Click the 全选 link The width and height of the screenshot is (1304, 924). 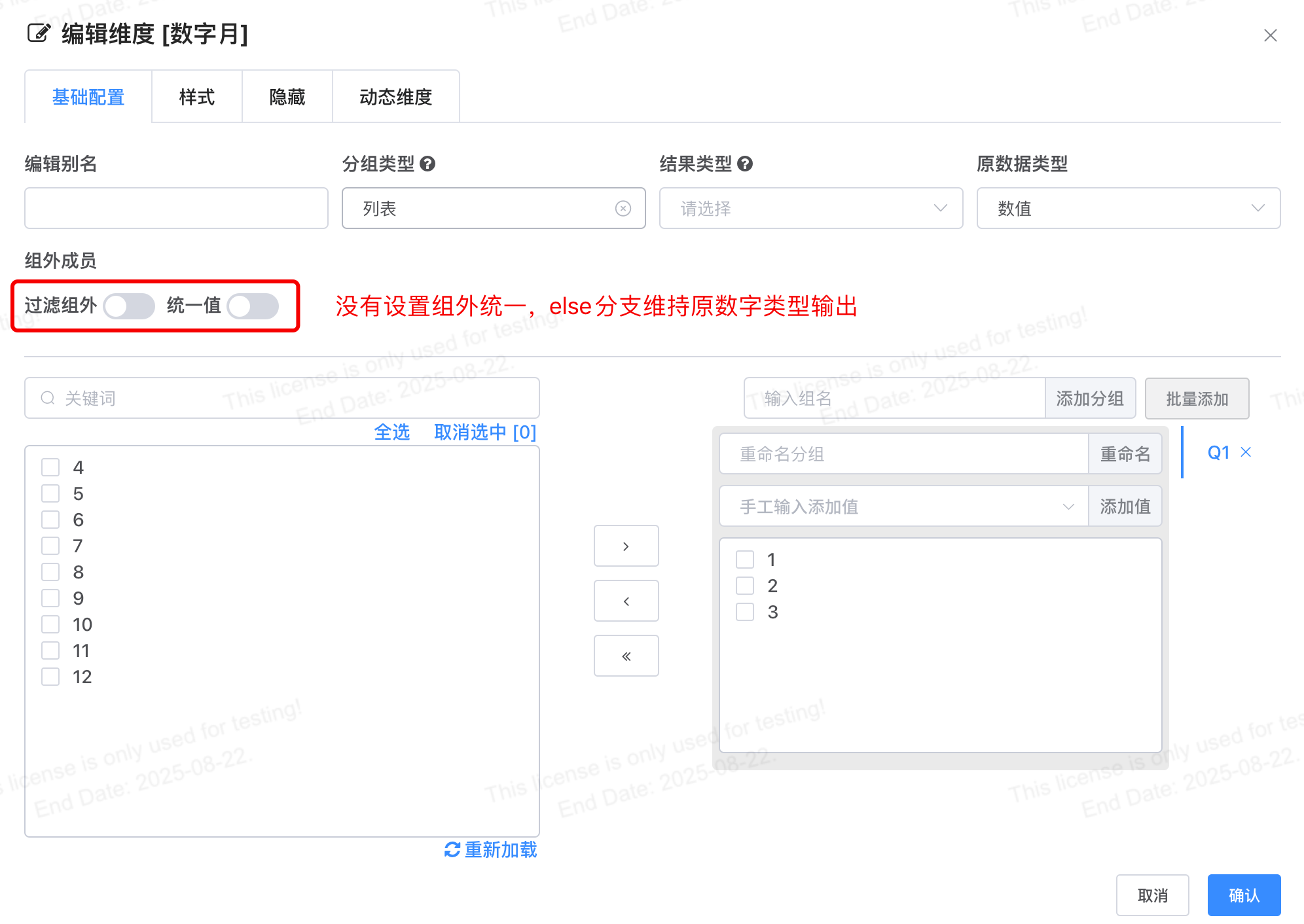391,432
